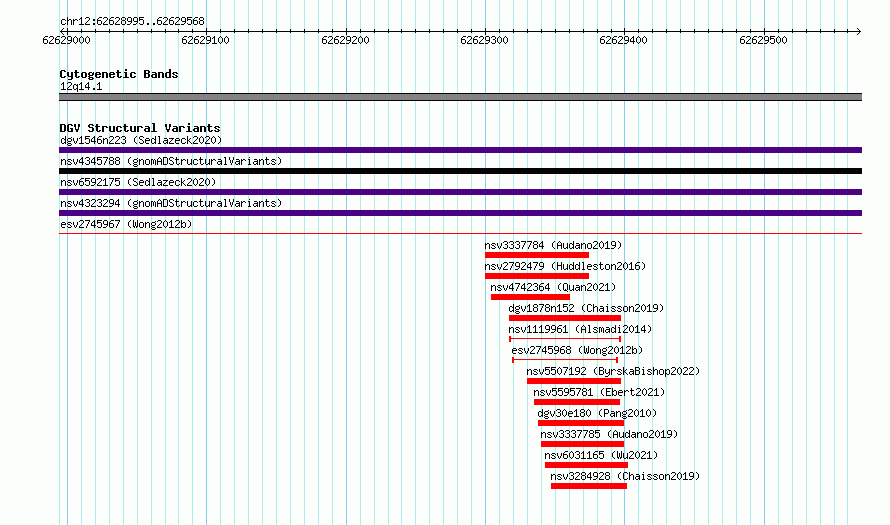Click the purple bar for dgv1546n223

(x=460, y=150)
